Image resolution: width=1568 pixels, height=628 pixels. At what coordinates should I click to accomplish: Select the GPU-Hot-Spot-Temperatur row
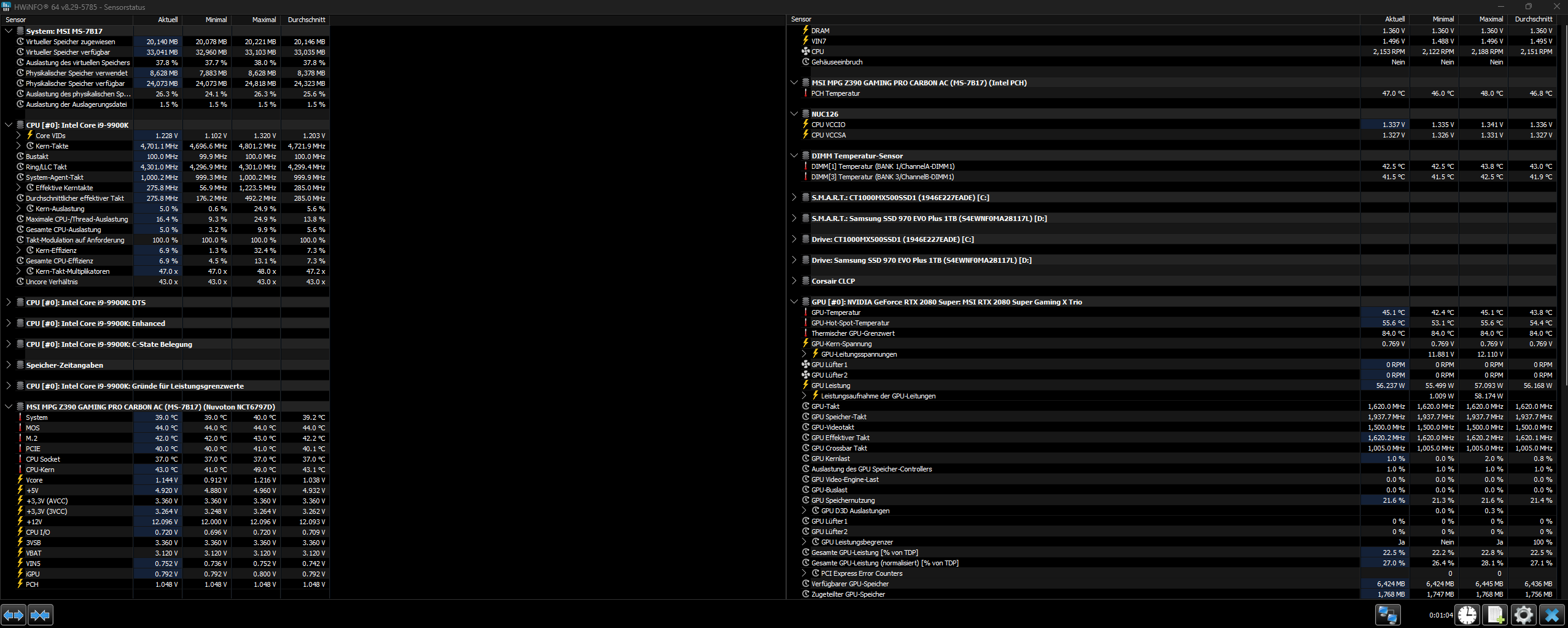[x=1172, y=323]
